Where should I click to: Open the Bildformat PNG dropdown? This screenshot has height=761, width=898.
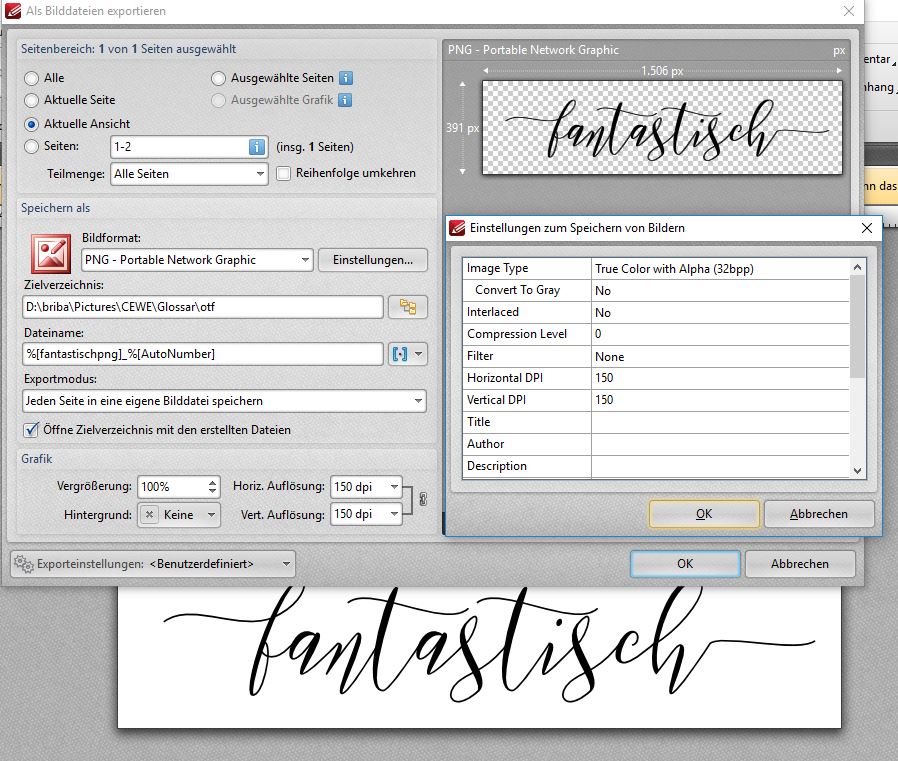[x=197, y=260]
